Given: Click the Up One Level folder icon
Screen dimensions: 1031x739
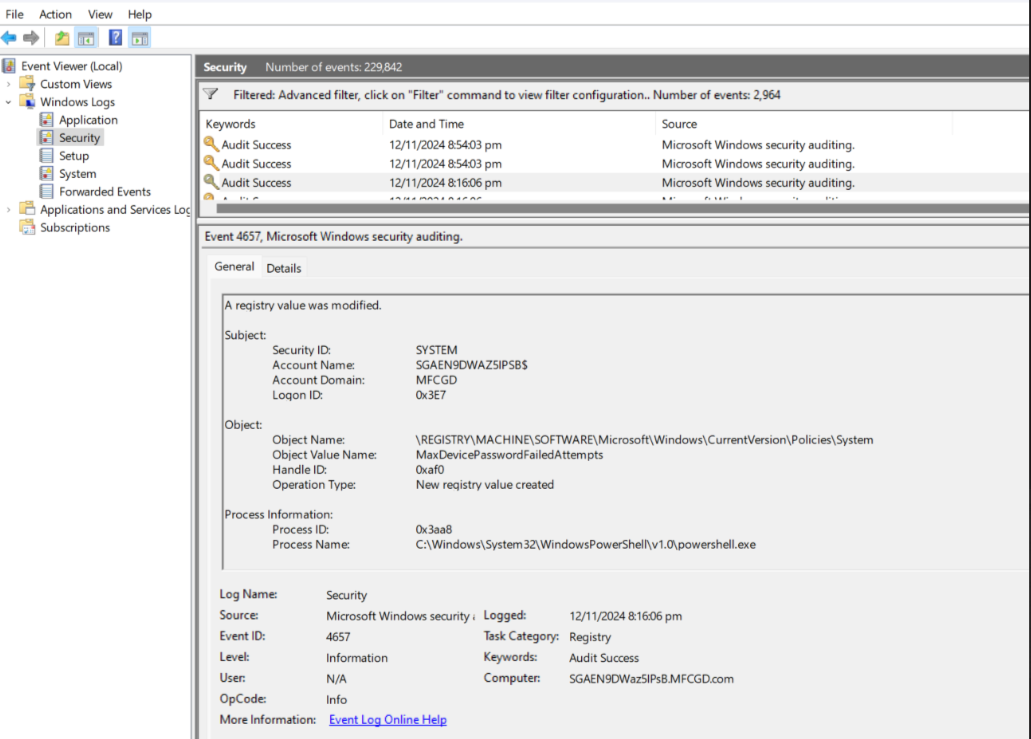Looking at the screenshot, I should 62,38.
